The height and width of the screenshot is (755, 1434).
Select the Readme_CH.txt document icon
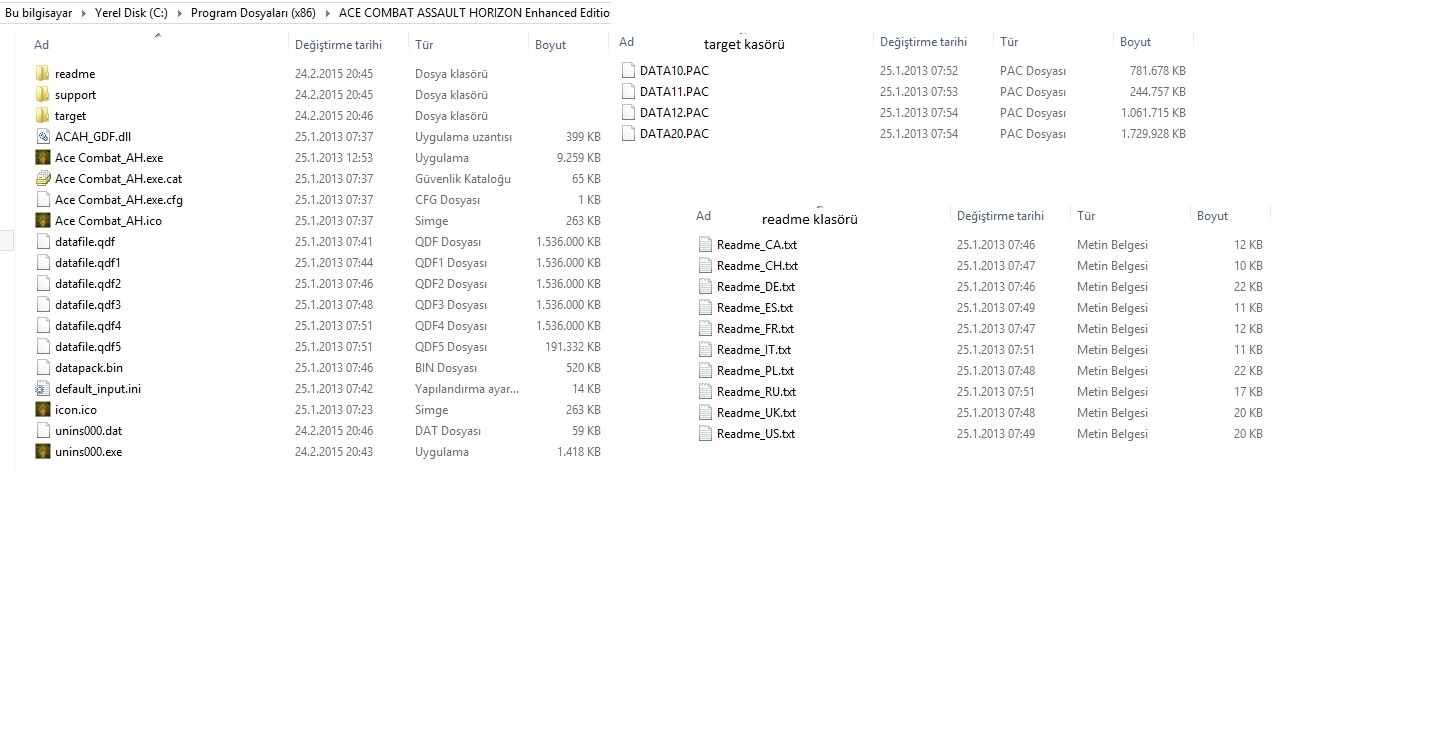tap(705, 265)
